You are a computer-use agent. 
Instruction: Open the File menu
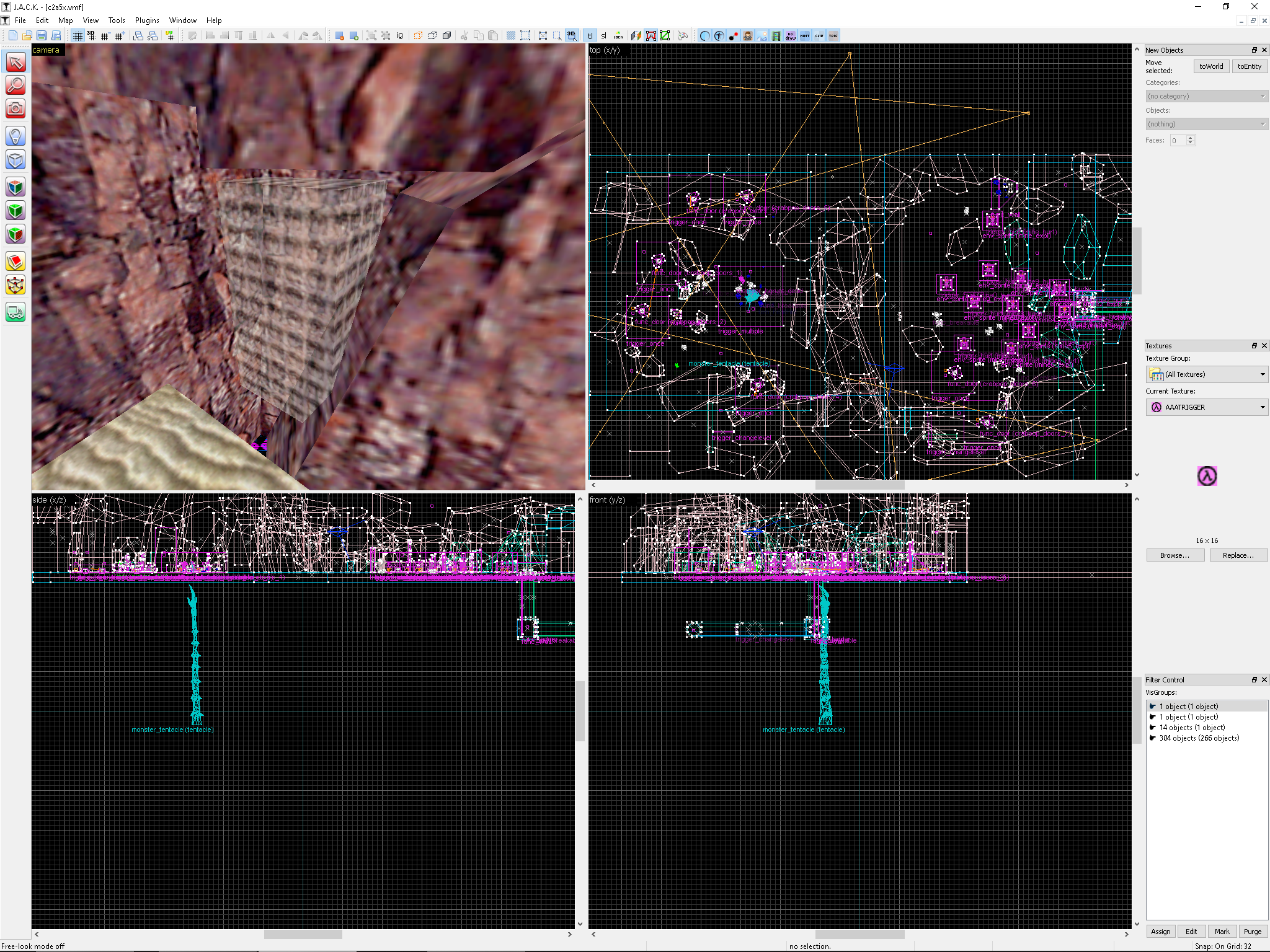[20, 20]
